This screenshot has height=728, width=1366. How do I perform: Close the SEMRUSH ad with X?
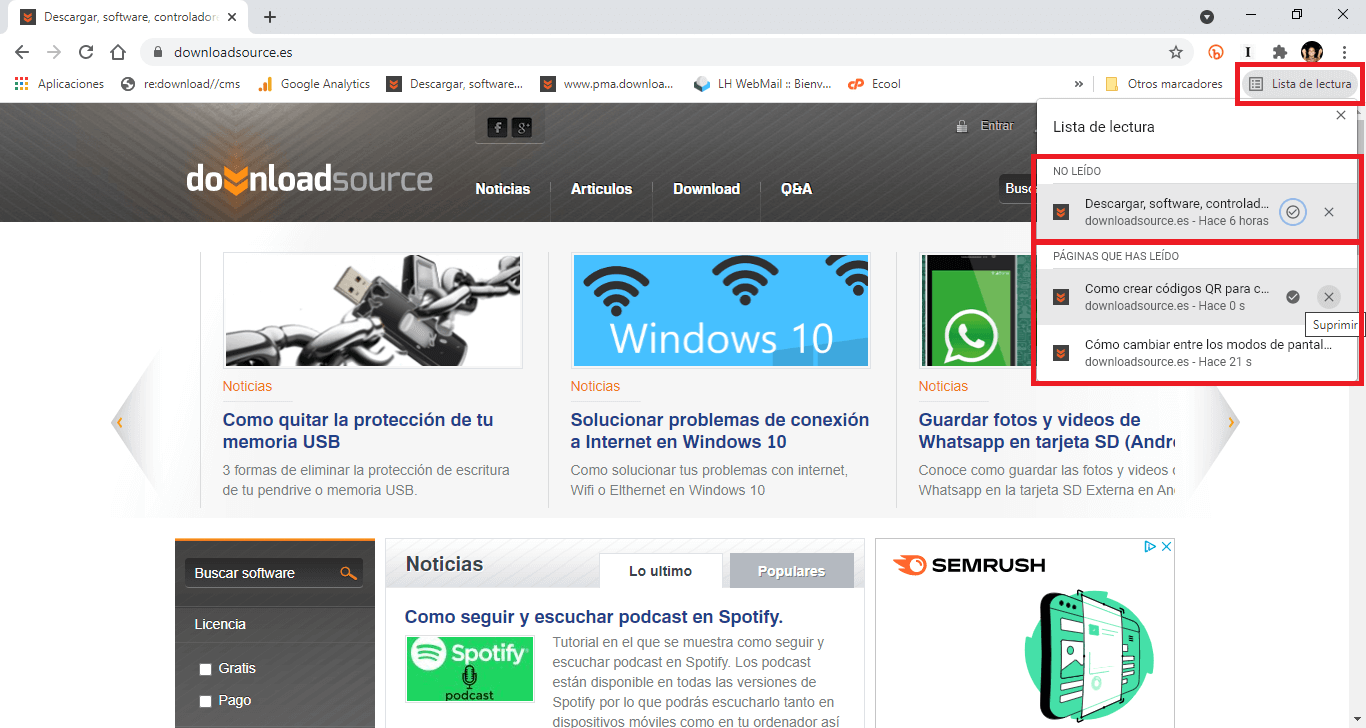(1166, 547)
